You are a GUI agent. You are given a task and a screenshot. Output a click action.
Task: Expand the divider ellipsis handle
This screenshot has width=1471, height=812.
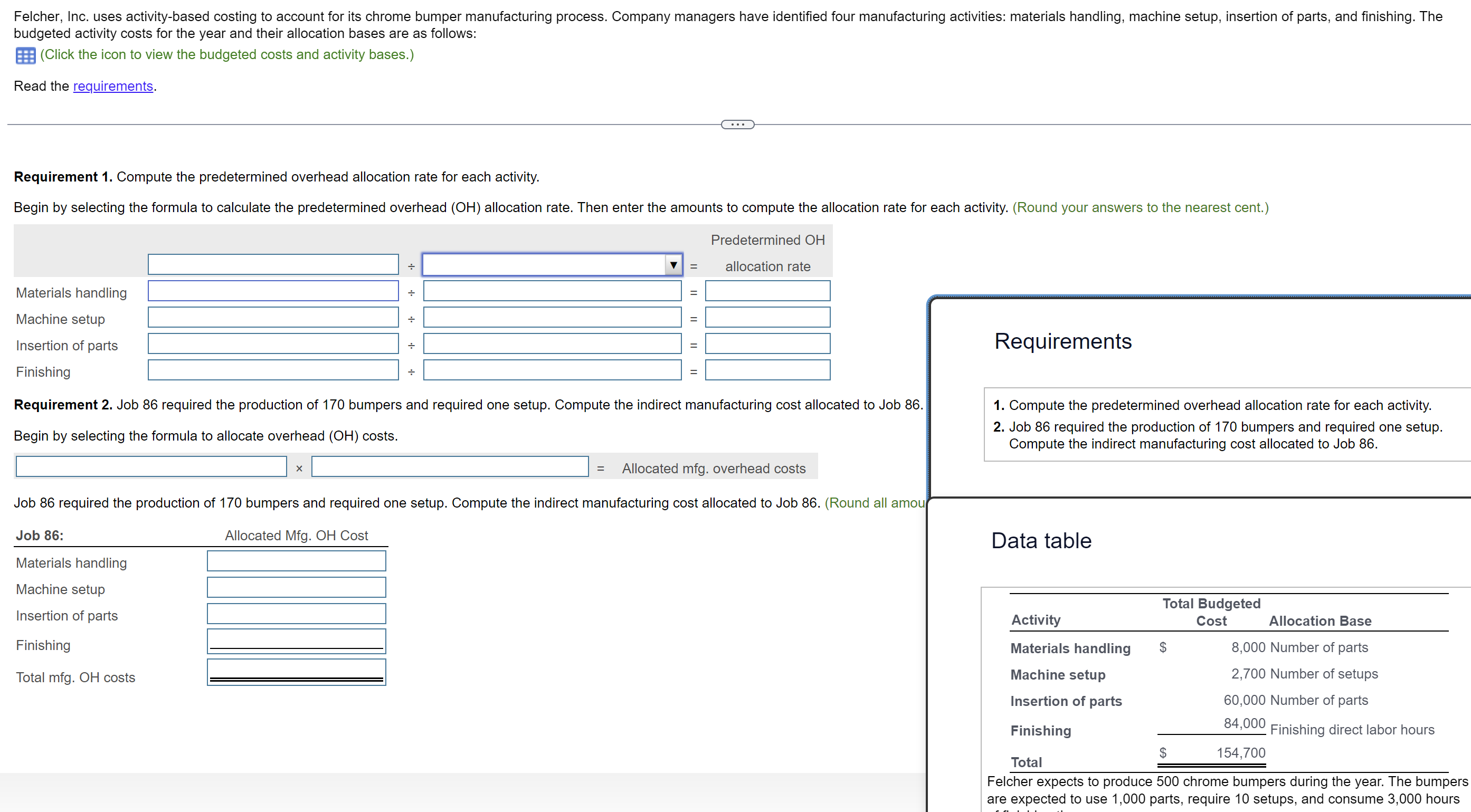click(737, 125)
